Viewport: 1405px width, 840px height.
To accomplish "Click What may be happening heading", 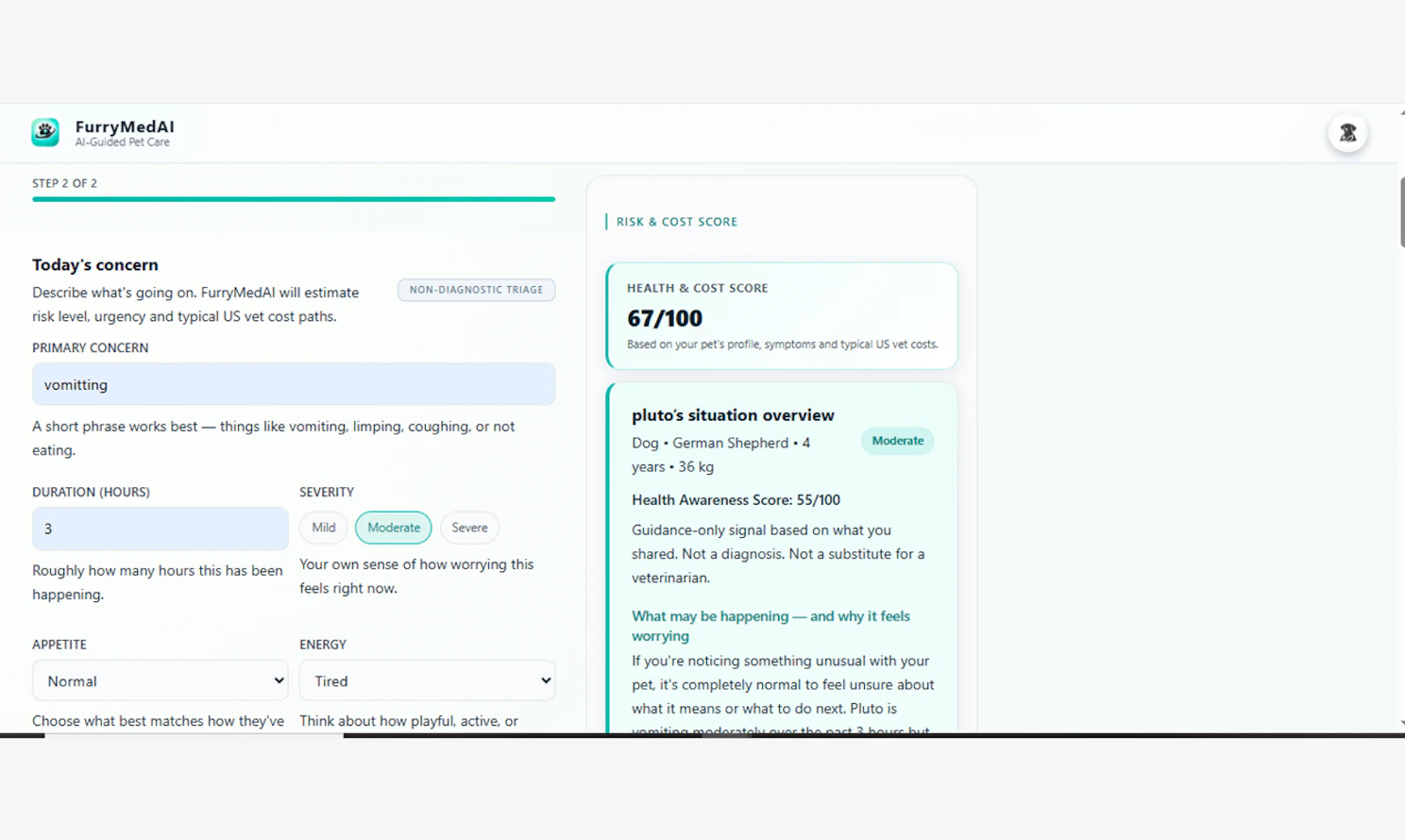I will point(771,626).
